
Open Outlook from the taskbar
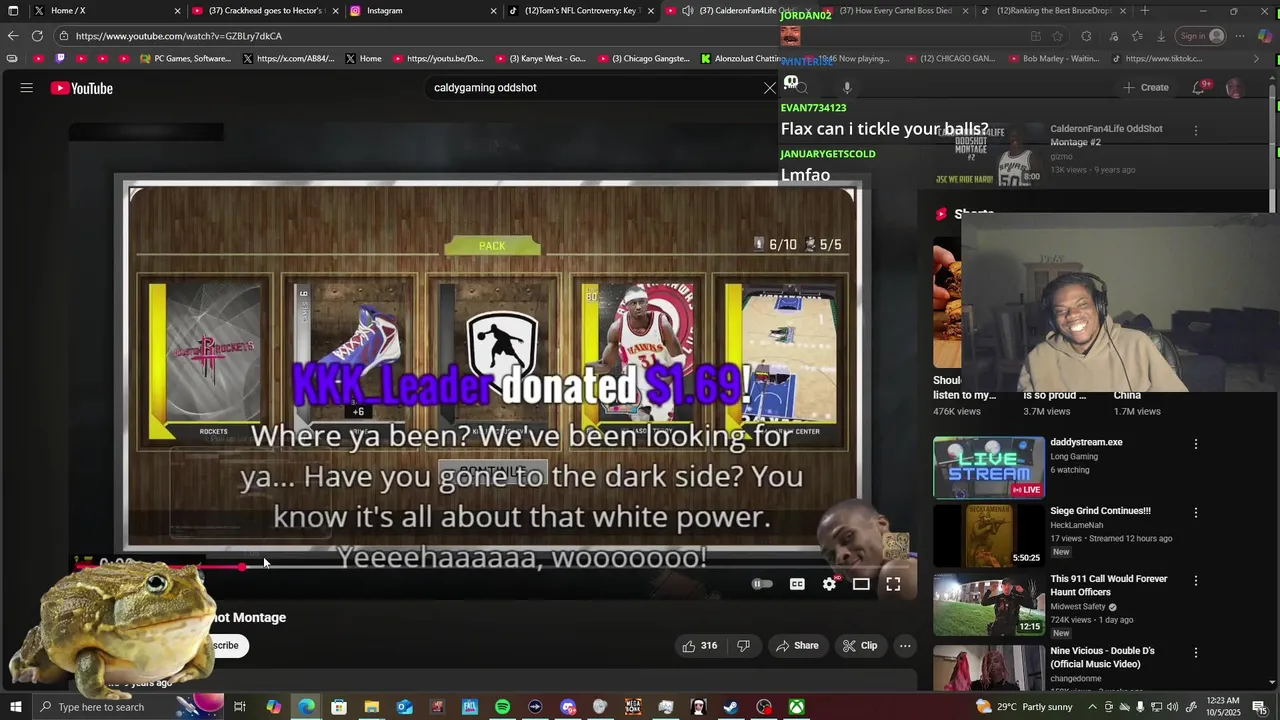(404, 707)
